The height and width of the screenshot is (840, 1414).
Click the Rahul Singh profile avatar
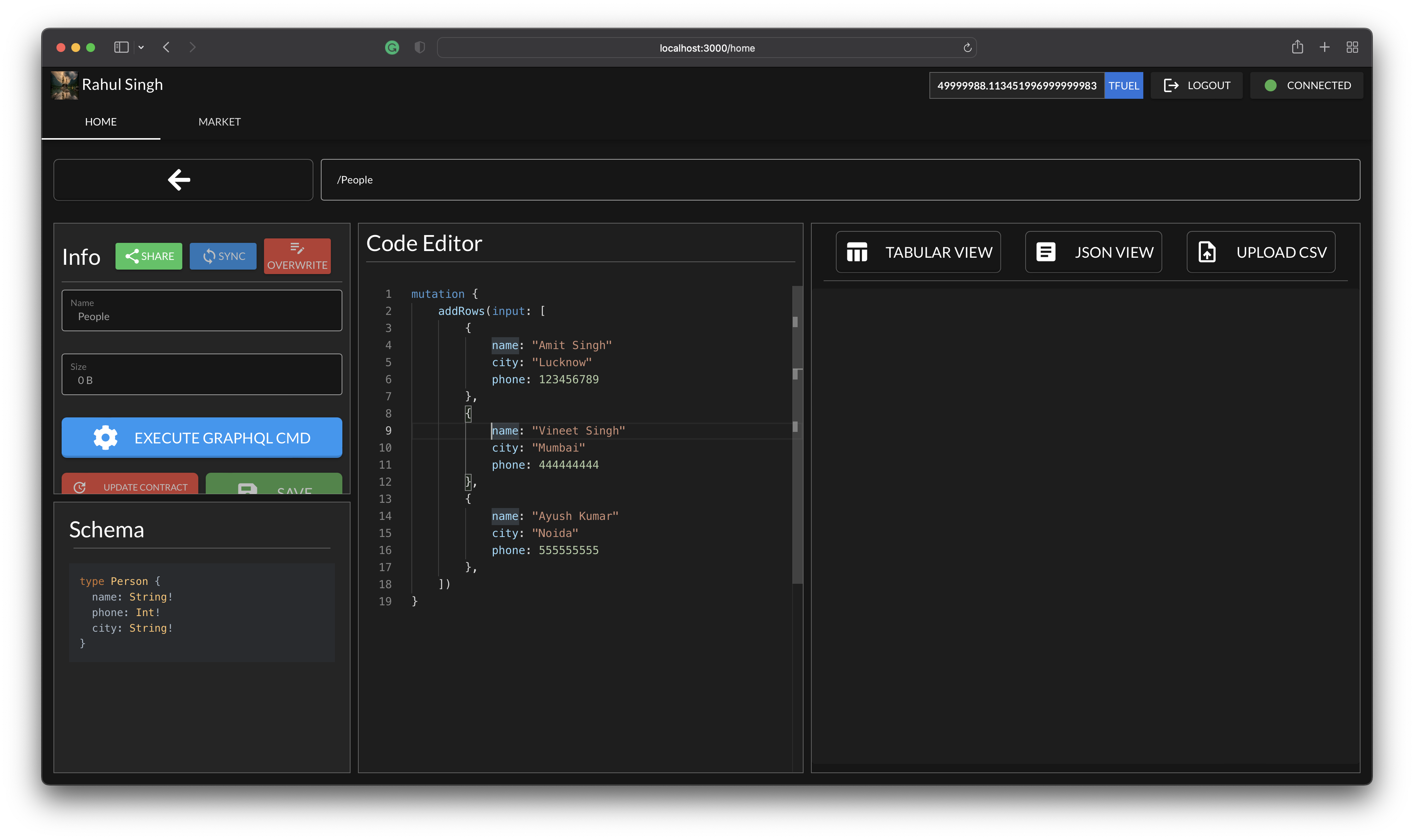click(65, 85)
